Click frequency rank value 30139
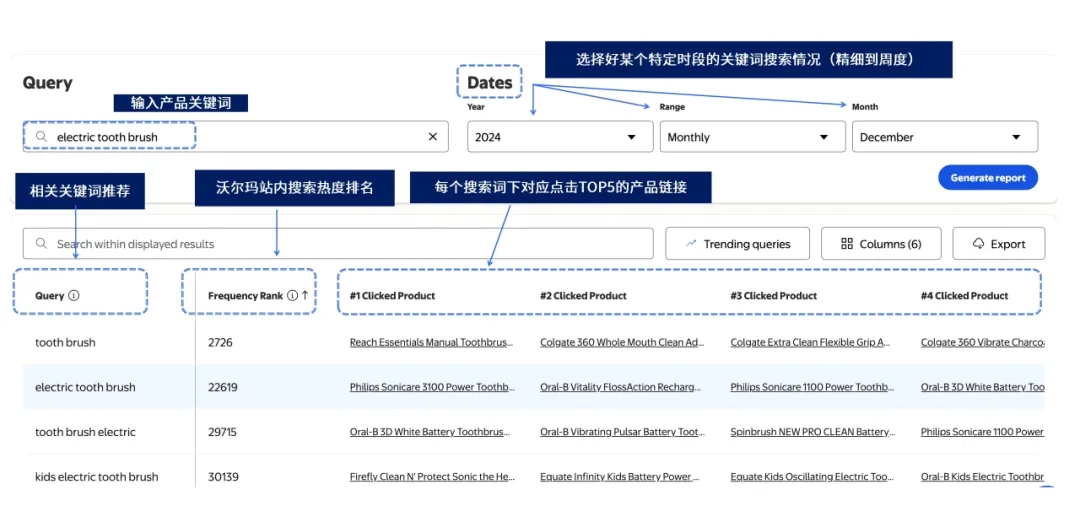The width and height of the screenshot is (1080, 506). click(x=223, y=476)
